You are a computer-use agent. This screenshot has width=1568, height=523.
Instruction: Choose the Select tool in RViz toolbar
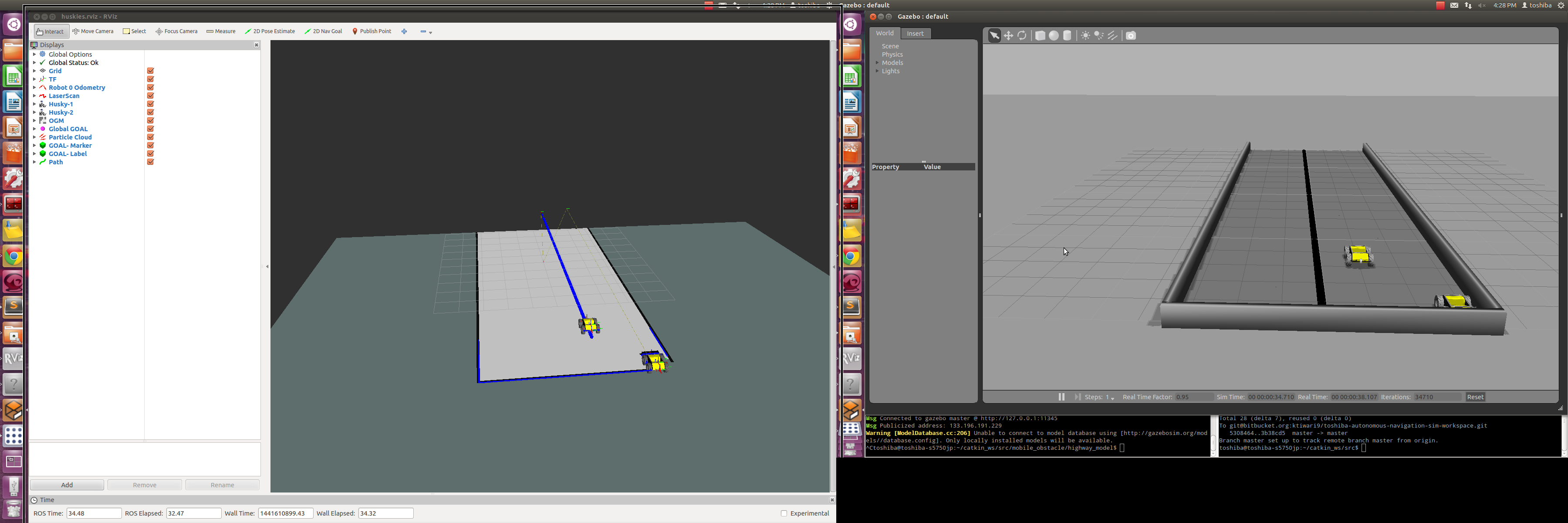pyautogui.click(x=135, y=32)
